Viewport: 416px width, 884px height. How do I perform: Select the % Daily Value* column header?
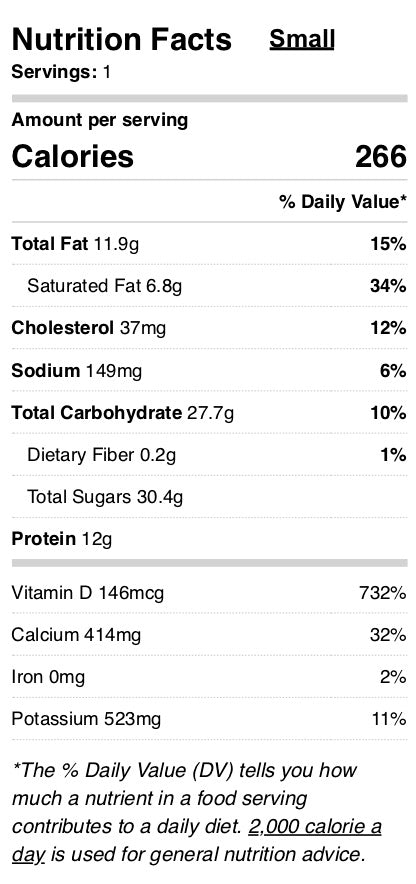[343, 202]
